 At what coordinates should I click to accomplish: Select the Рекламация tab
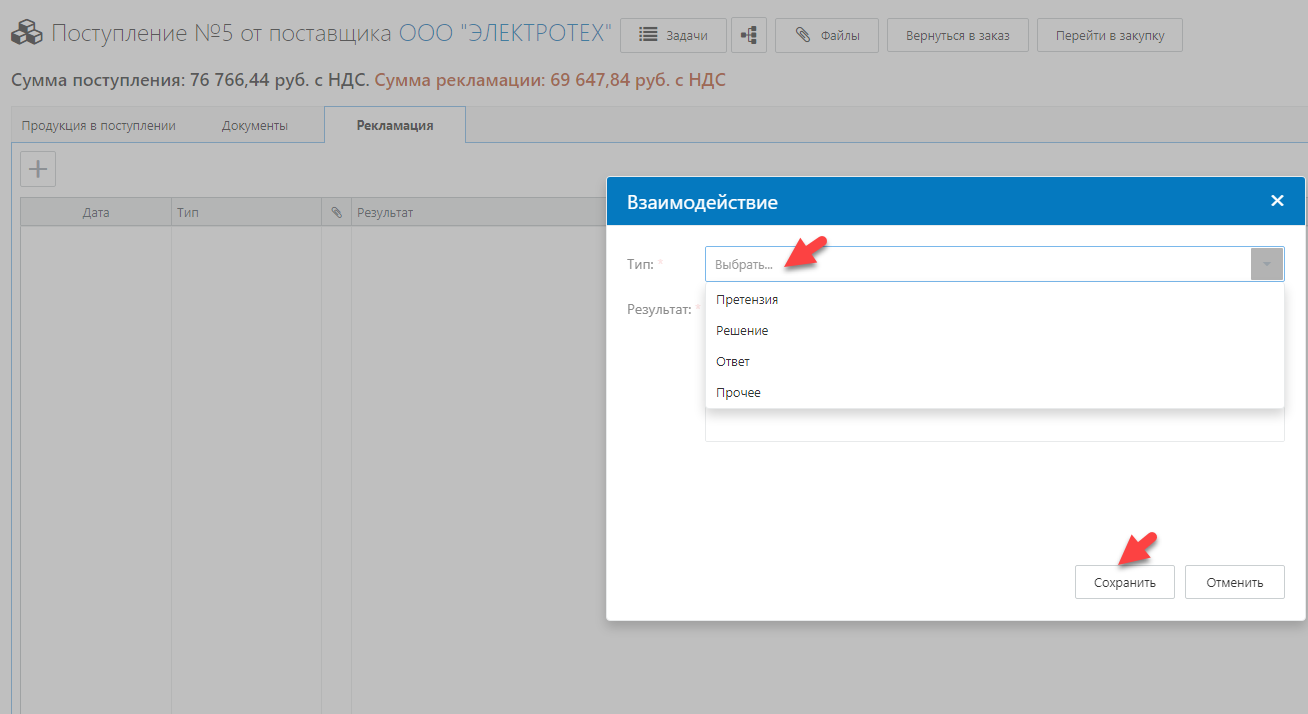tap(394, 126)
